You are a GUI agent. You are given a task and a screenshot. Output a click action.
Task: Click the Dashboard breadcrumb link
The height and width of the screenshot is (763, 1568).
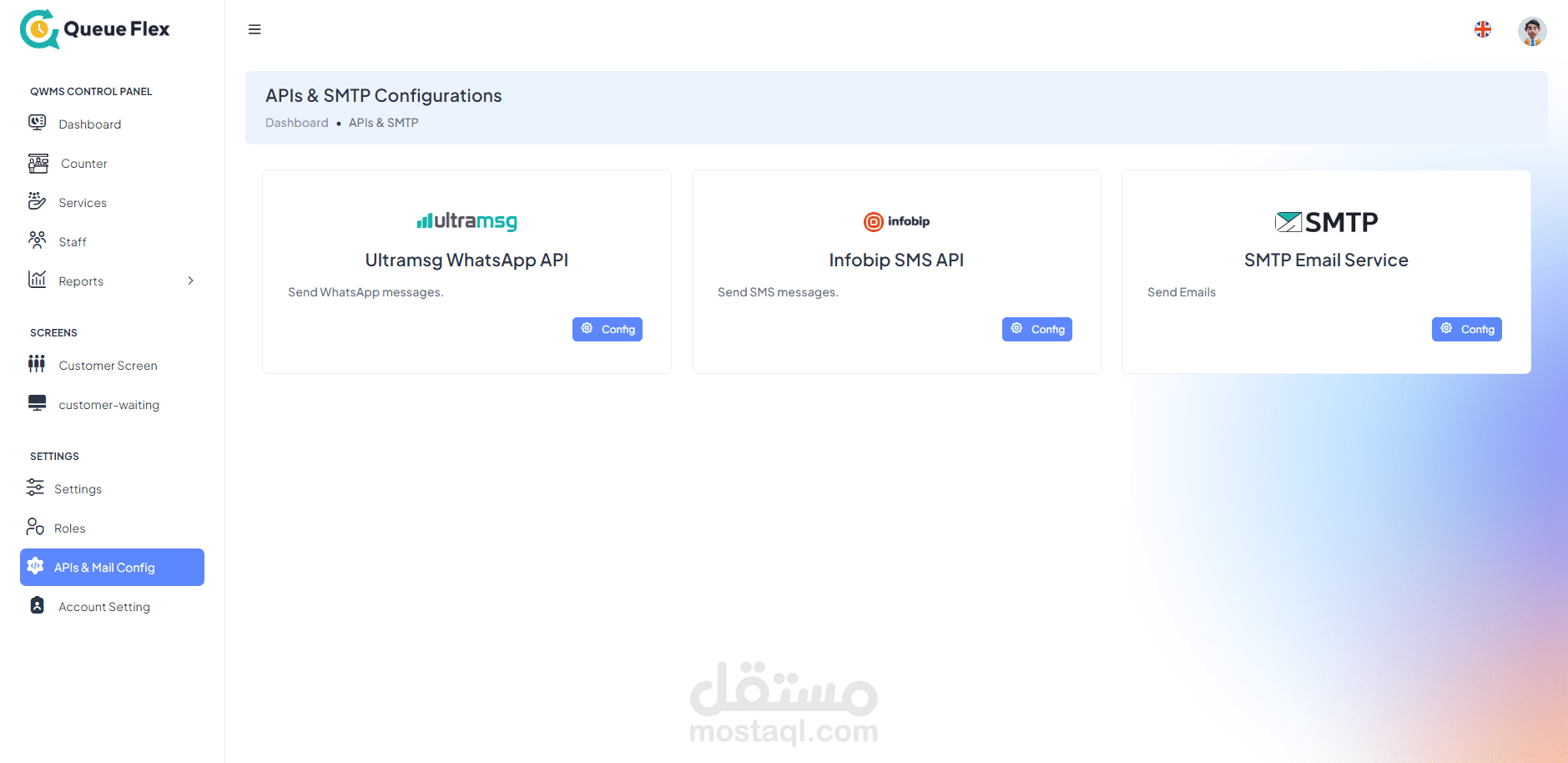297,123
